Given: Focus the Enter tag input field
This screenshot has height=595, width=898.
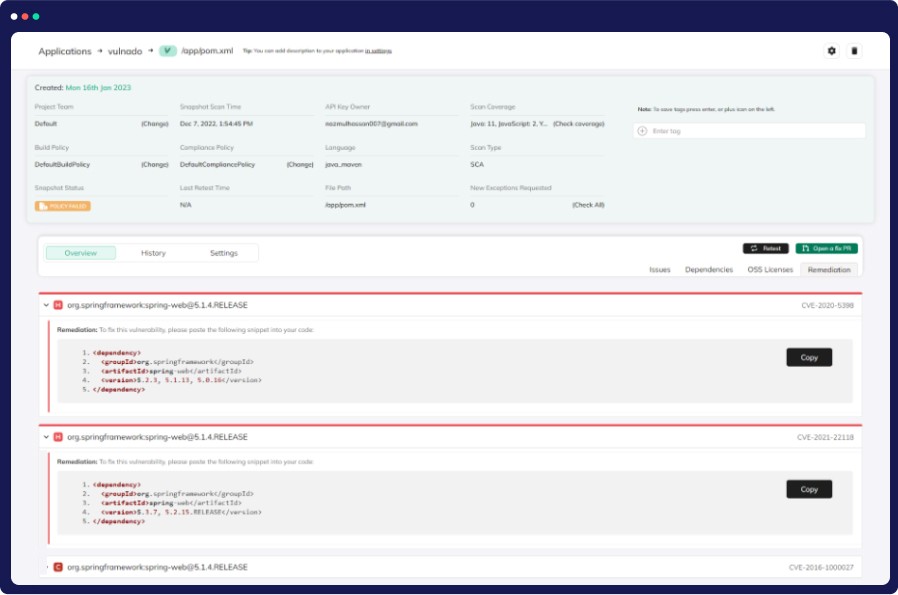Looking at the screenshot, I should [755, 131].
